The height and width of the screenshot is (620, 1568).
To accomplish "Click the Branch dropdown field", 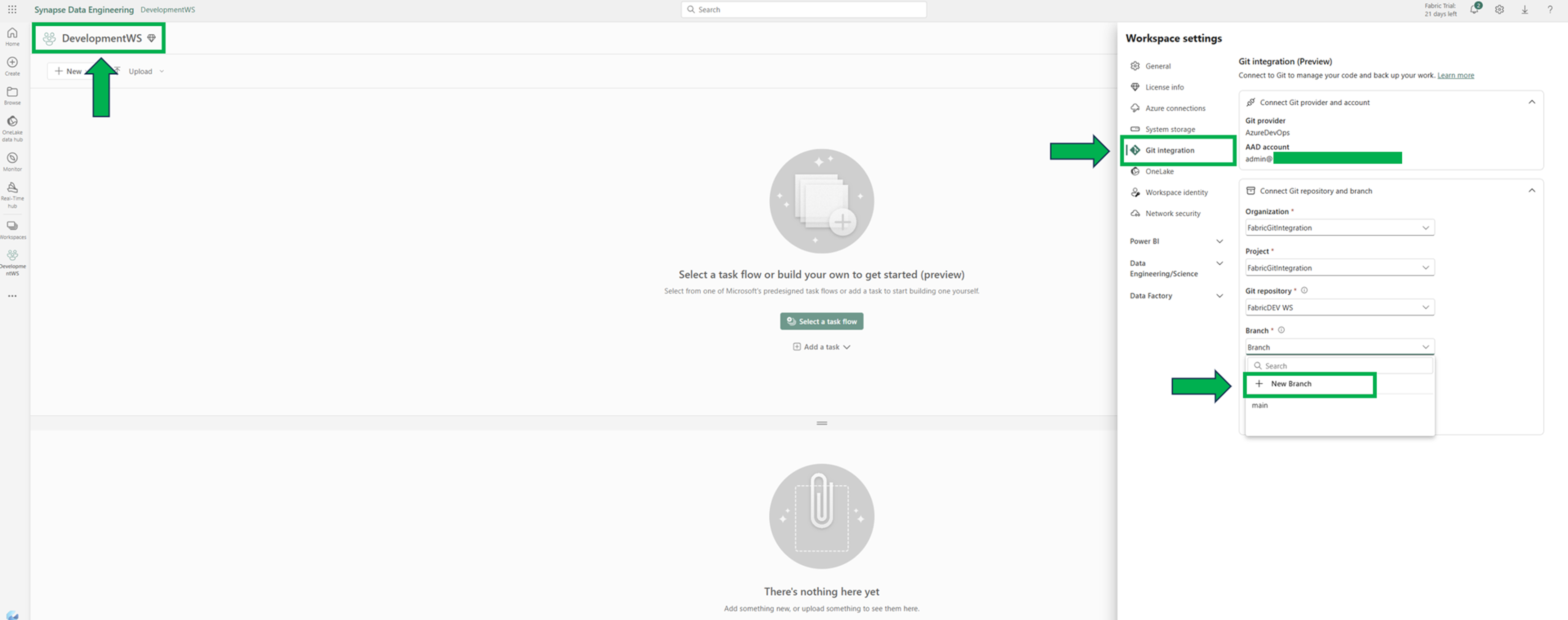I will click(1340, 347).
